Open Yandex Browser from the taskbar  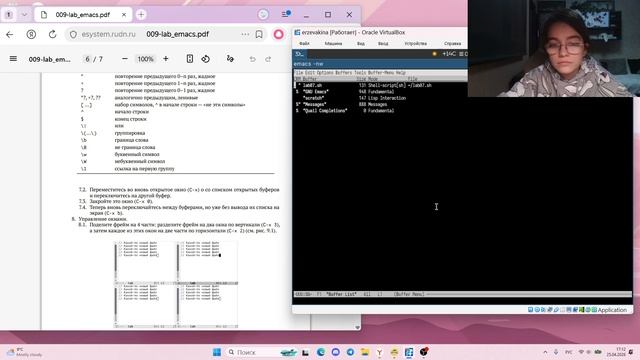(380, 352)
